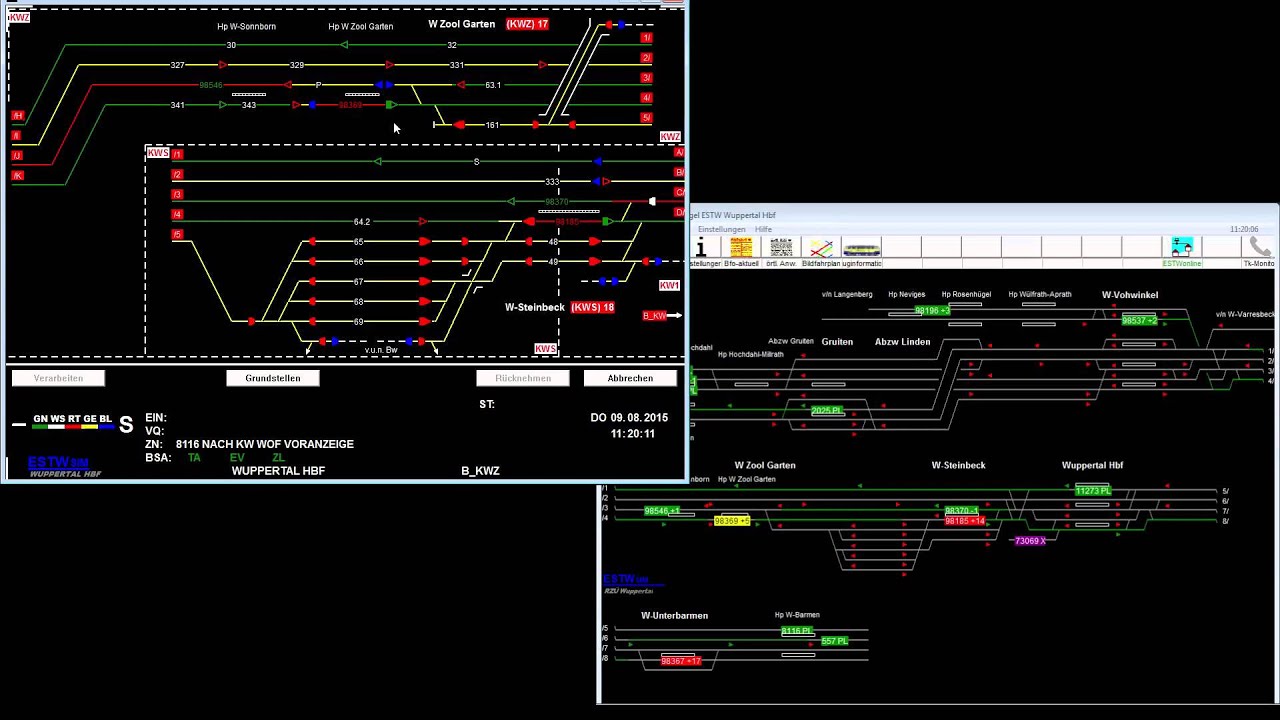Screen dimensions: 1280x720
Task: Click siding track number 69
Action: tap(358, 322)
